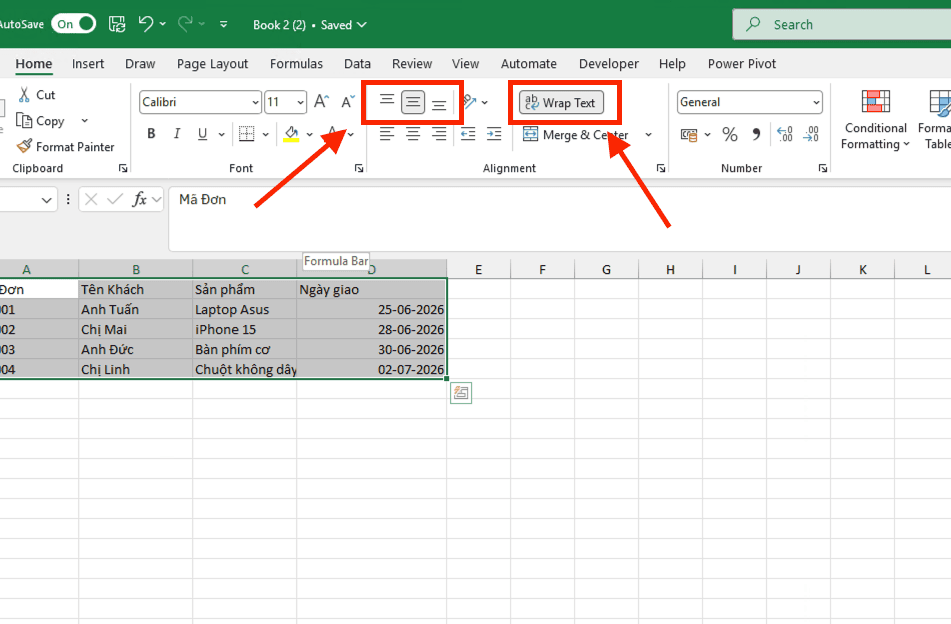The width and height of the screenshot is (951, 624).
Task: Click Increase Font Size icon
Action: (x=321, y=101)
